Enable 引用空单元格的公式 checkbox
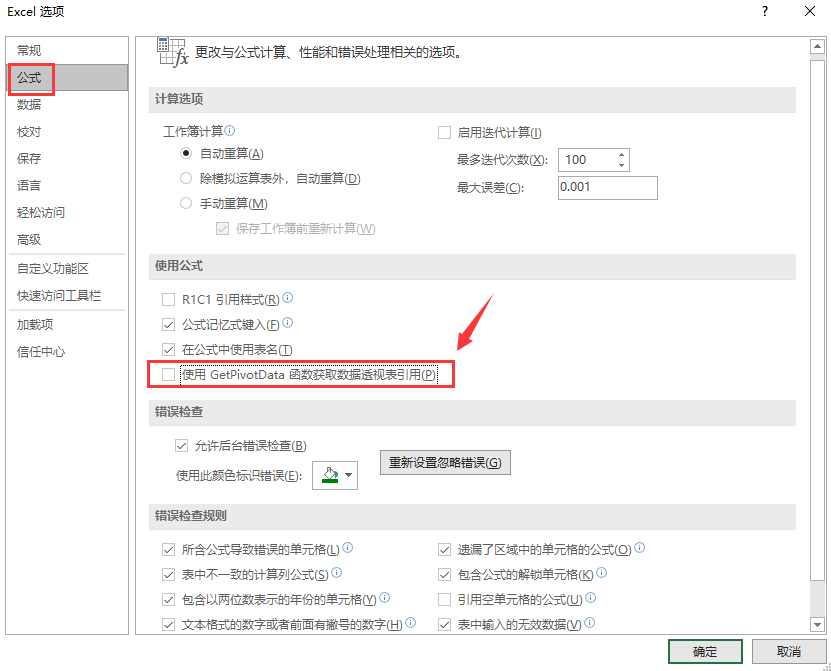Viewport: 831px width, 671px height. pyautogui.click(x=445, y=599)
